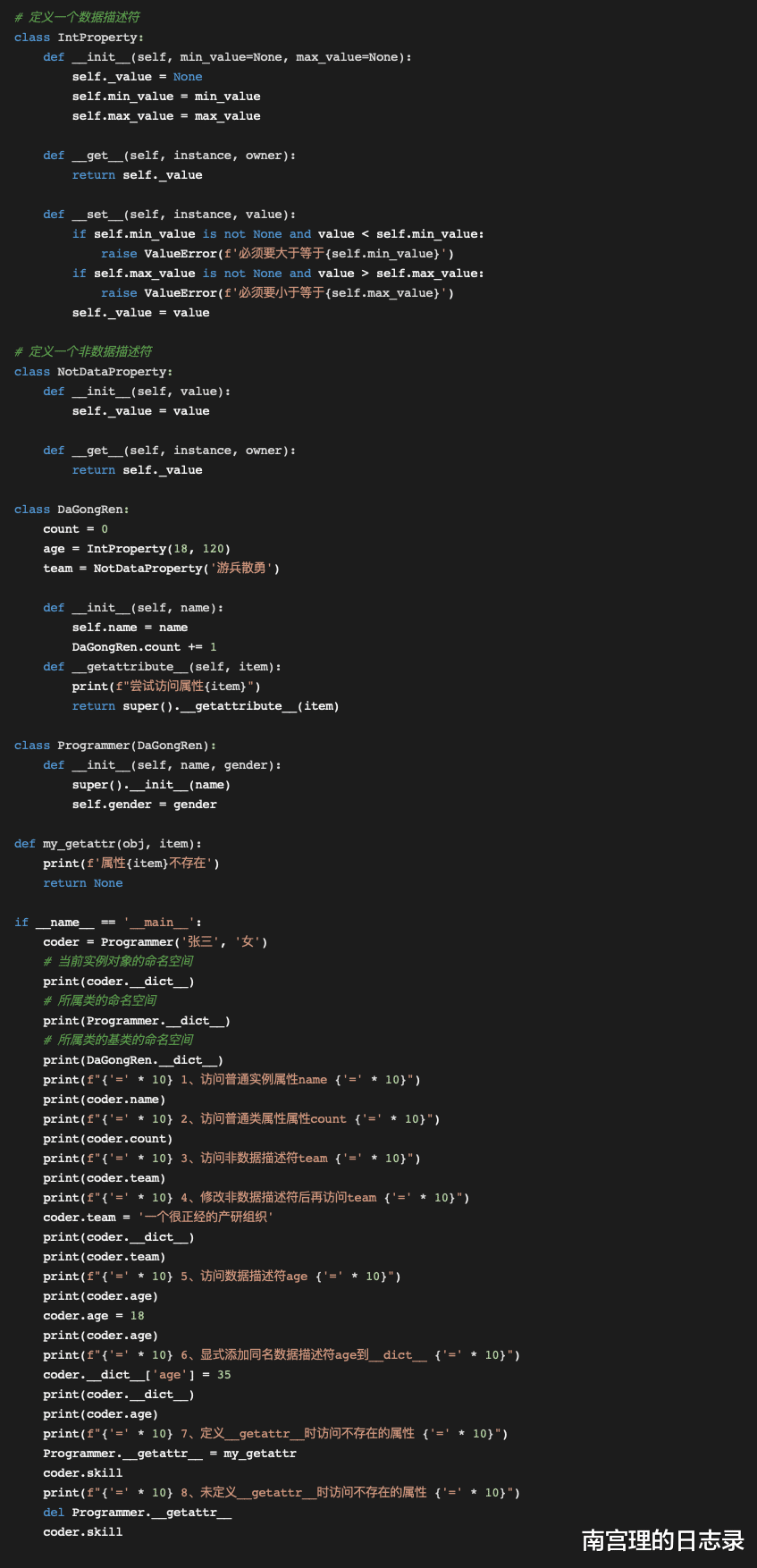Click the line 'class DaGongRen:'

pyautogui.click(x=71, y=510)
